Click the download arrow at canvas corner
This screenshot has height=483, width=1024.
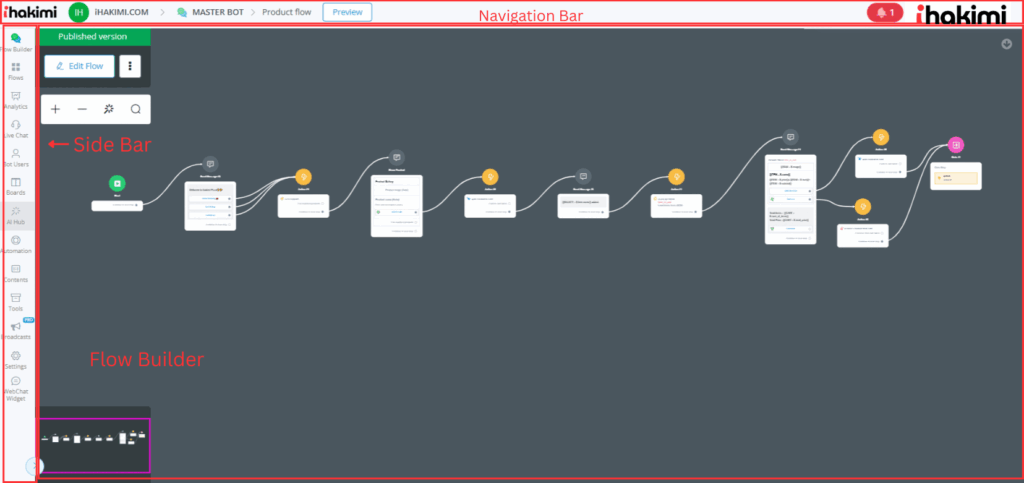pos(1007,43)
